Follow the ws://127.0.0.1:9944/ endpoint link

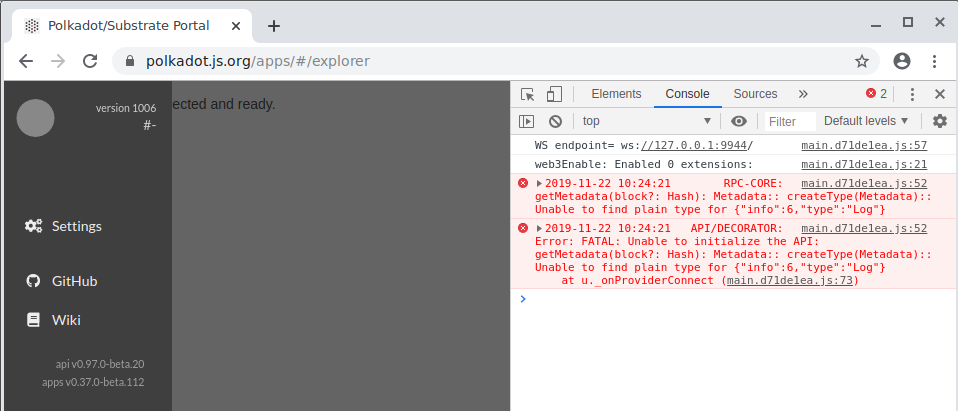point(694,145)
